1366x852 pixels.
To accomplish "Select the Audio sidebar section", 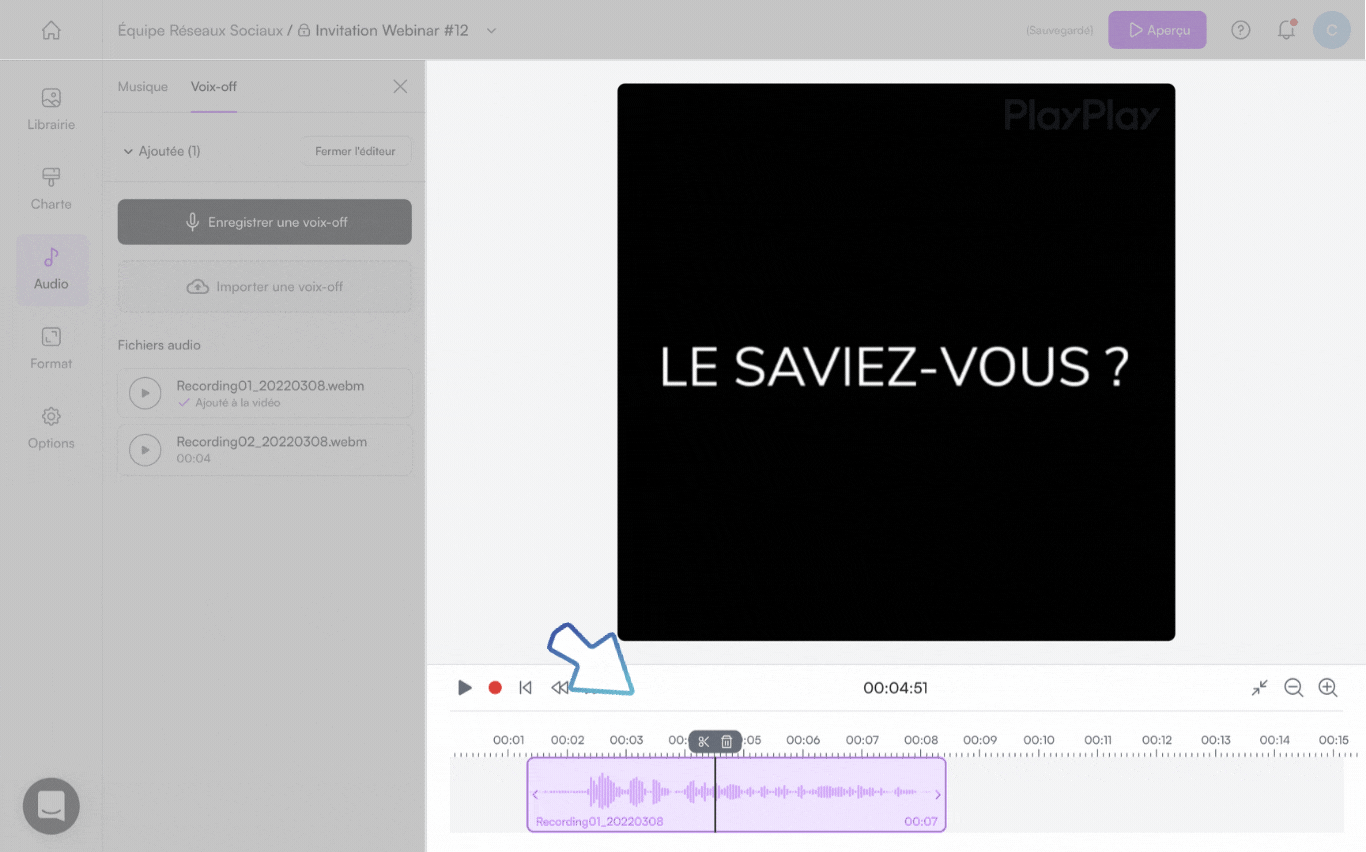I will tap(51, 269).
